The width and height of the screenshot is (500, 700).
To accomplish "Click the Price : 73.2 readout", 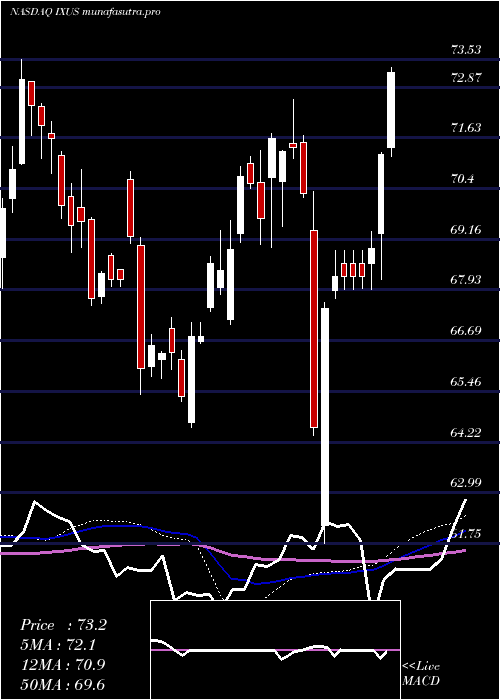I will pos(63,625).
